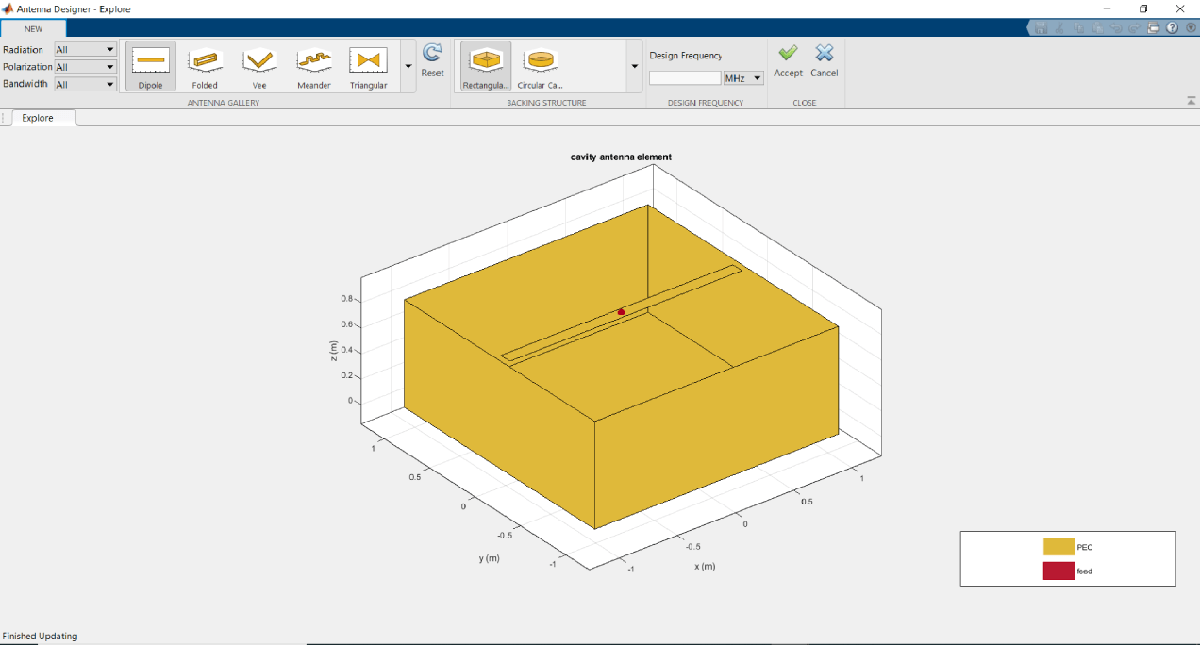The width and height of the screenshot is (1200, 645).
Task: Change frequency units from the MHz dropdown
Action: click(743, 78)
